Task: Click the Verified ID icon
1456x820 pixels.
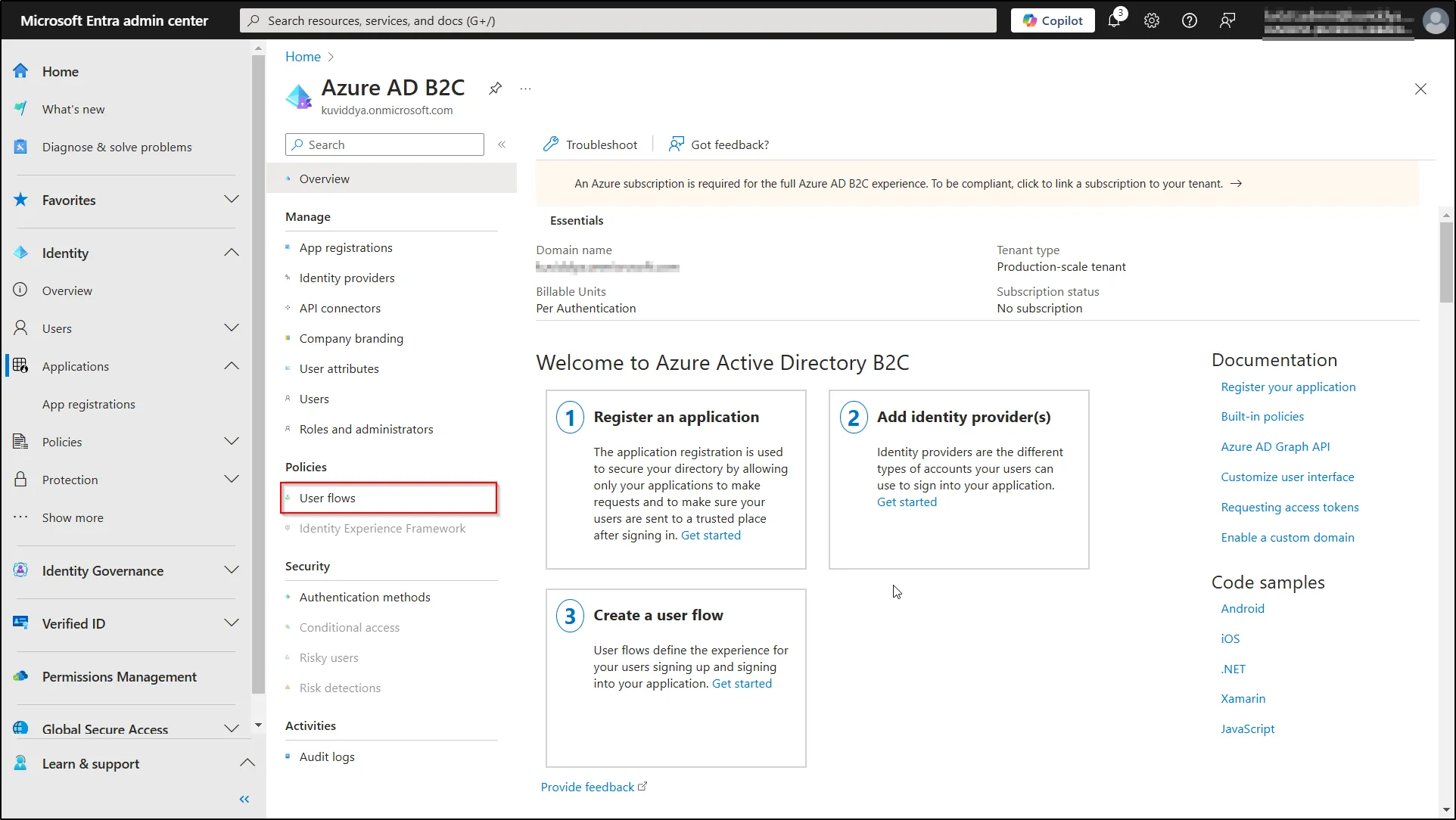Action: [x=20, y=623]
